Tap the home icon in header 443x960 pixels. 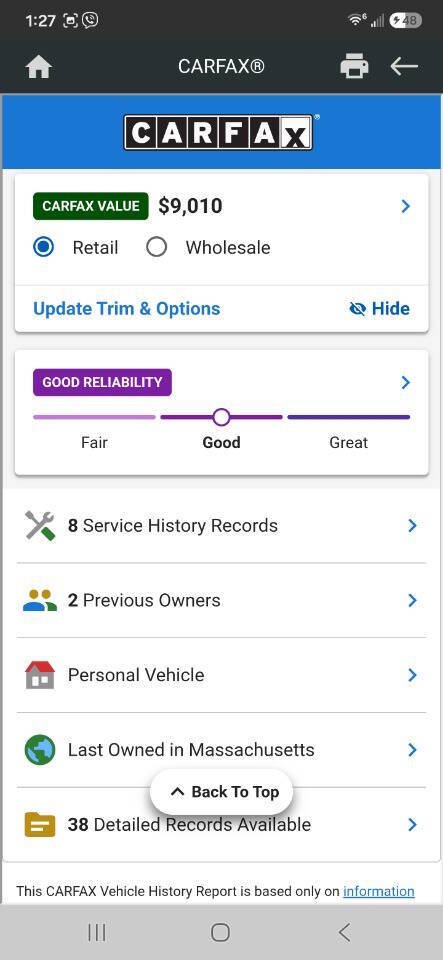[x=38, y=66]
